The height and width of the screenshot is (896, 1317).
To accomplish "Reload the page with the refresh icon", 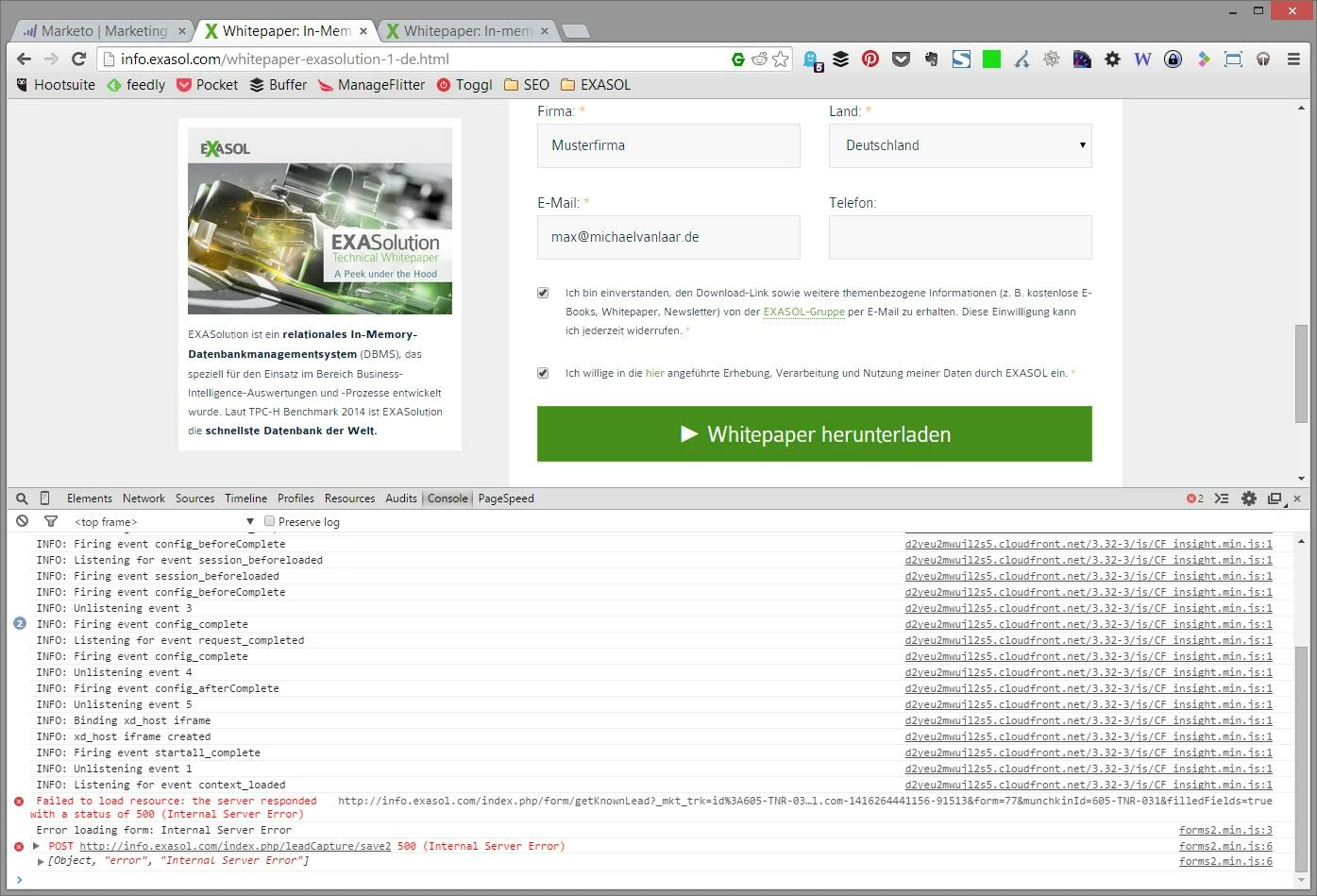I will click(79, 59).
